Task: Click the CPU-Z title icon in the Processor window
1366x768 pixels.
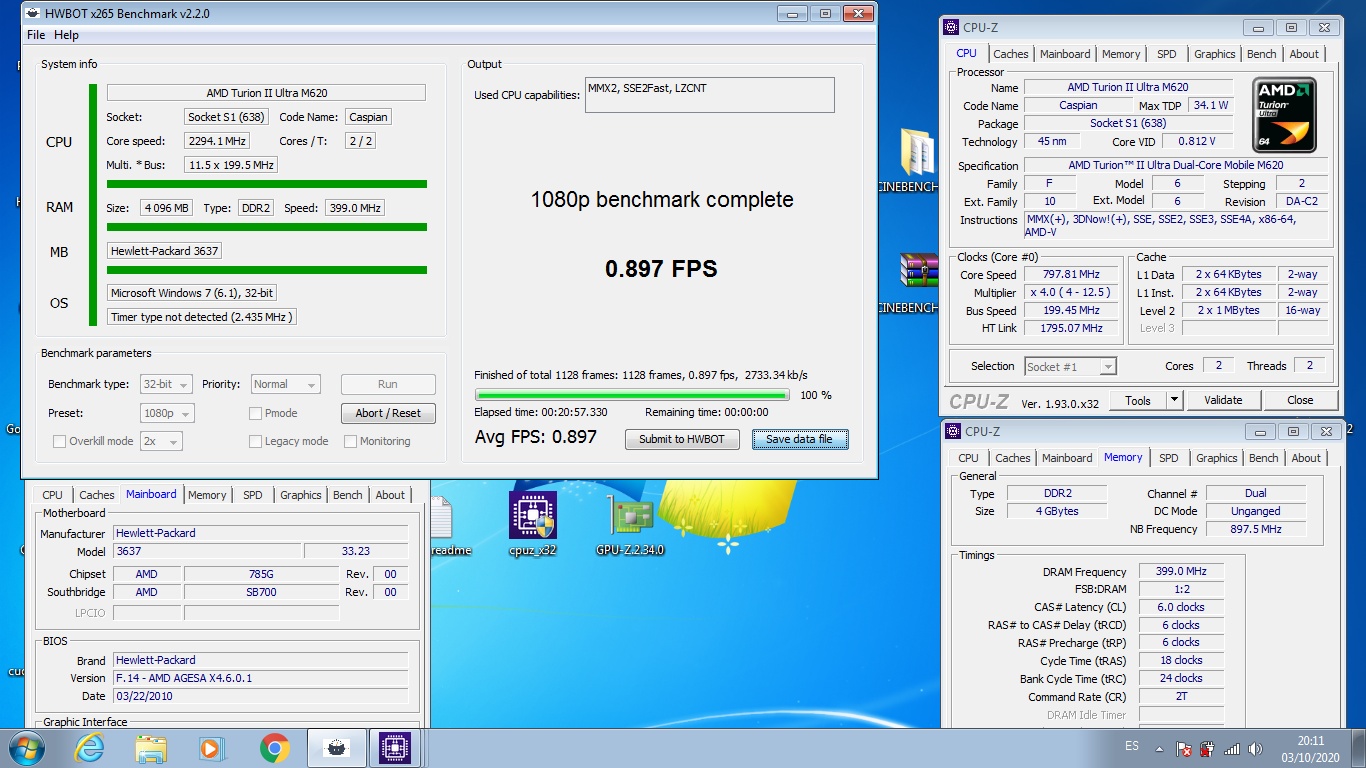Action: 952,28
